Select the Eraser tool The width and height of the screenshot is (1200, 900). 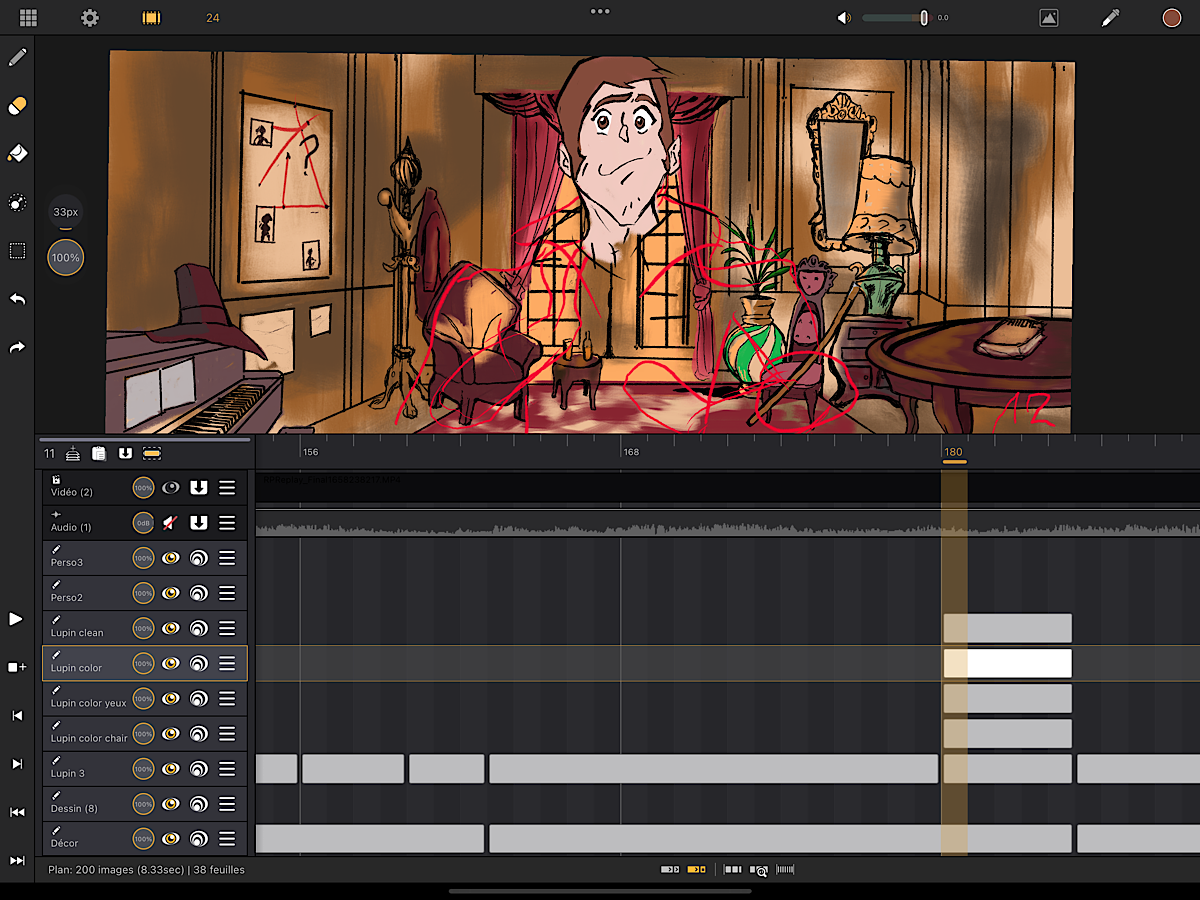pos(17,106)
